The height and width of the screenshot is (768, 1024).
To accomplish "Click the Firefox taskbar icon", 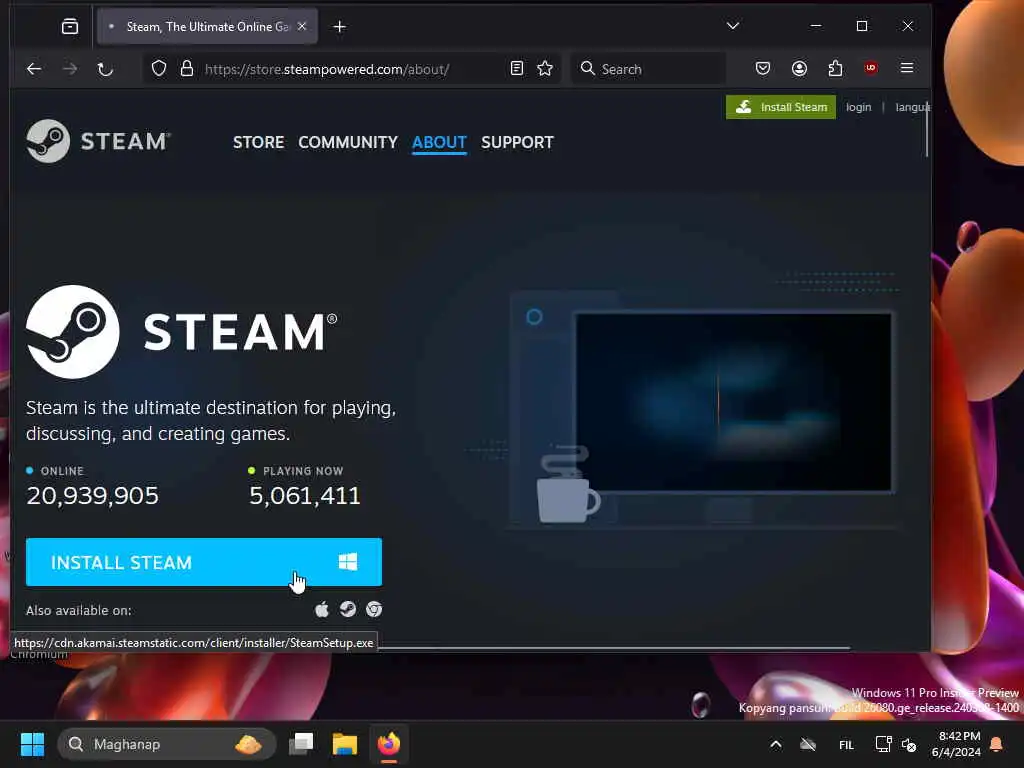I will coord(389,744).
